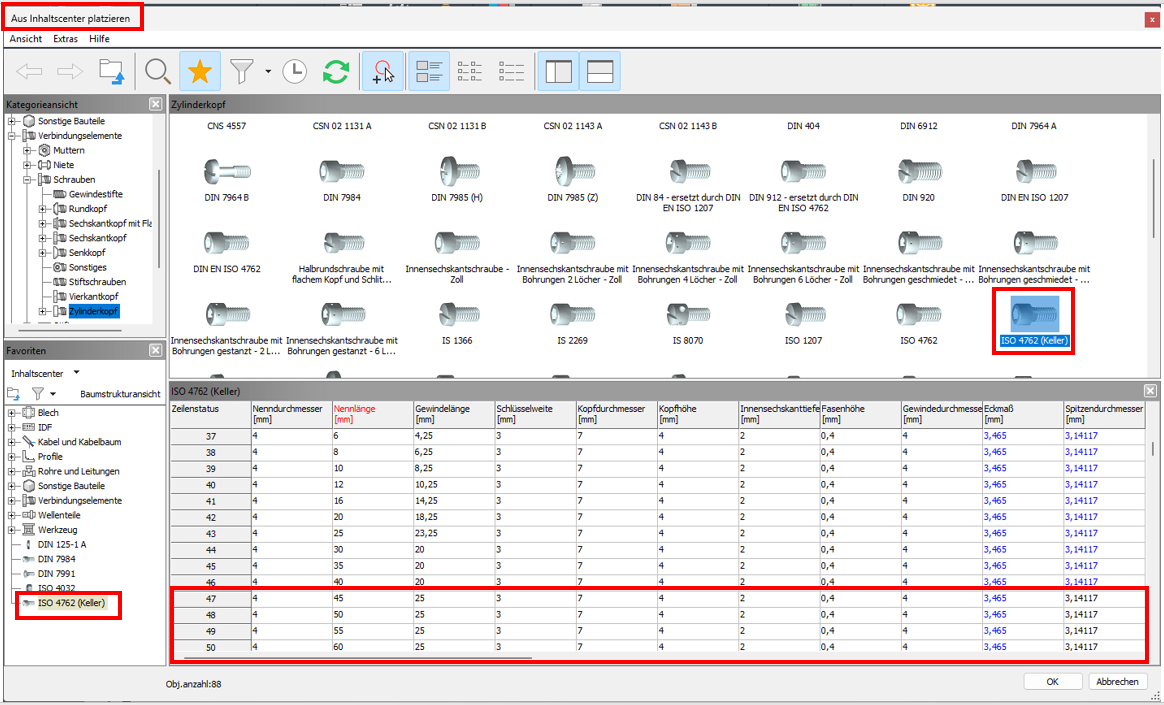Open the Extras menu
The image size is (1164, 705).
point(65,38)
